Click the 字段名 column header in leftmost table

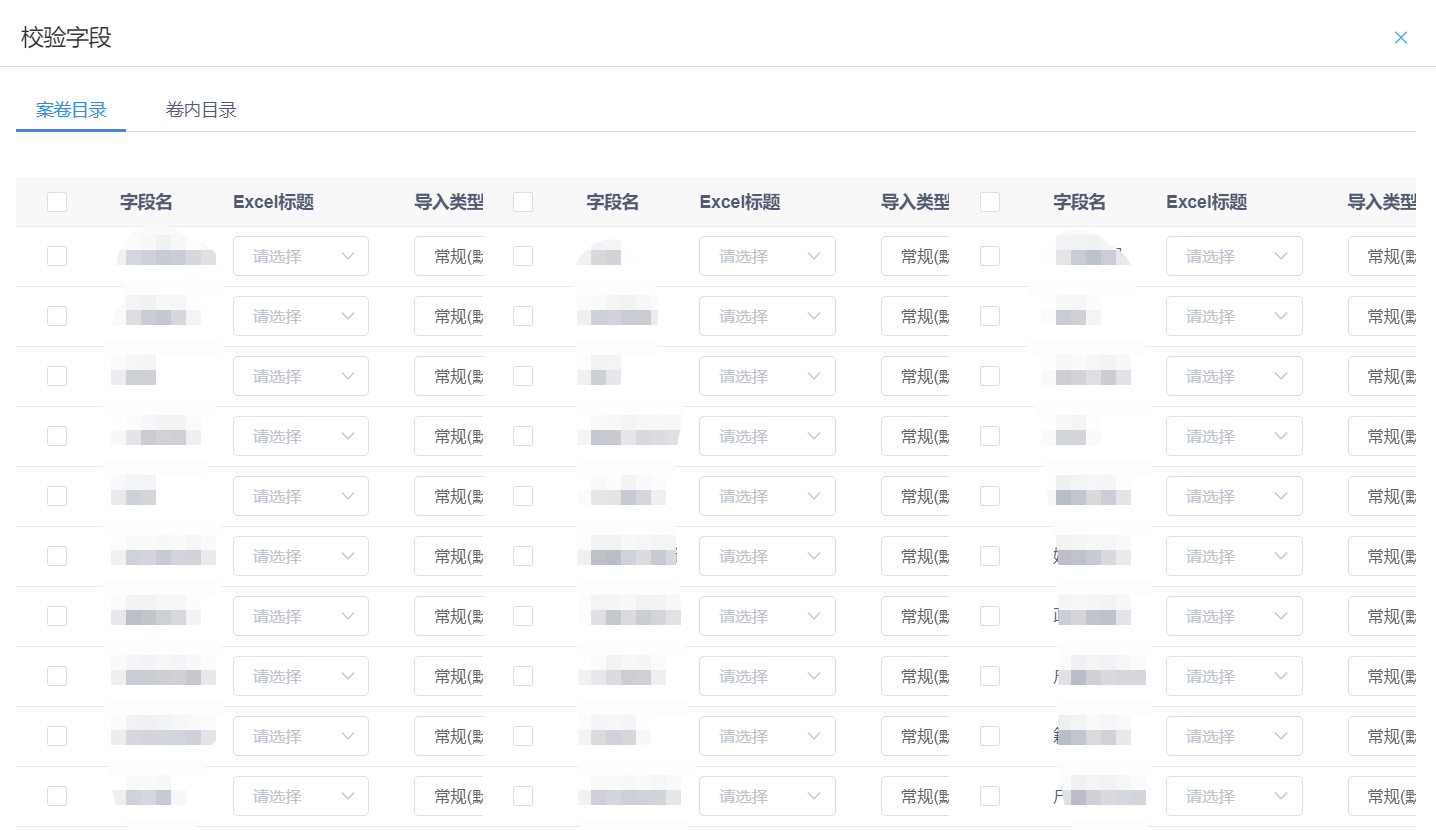point(146,202)
